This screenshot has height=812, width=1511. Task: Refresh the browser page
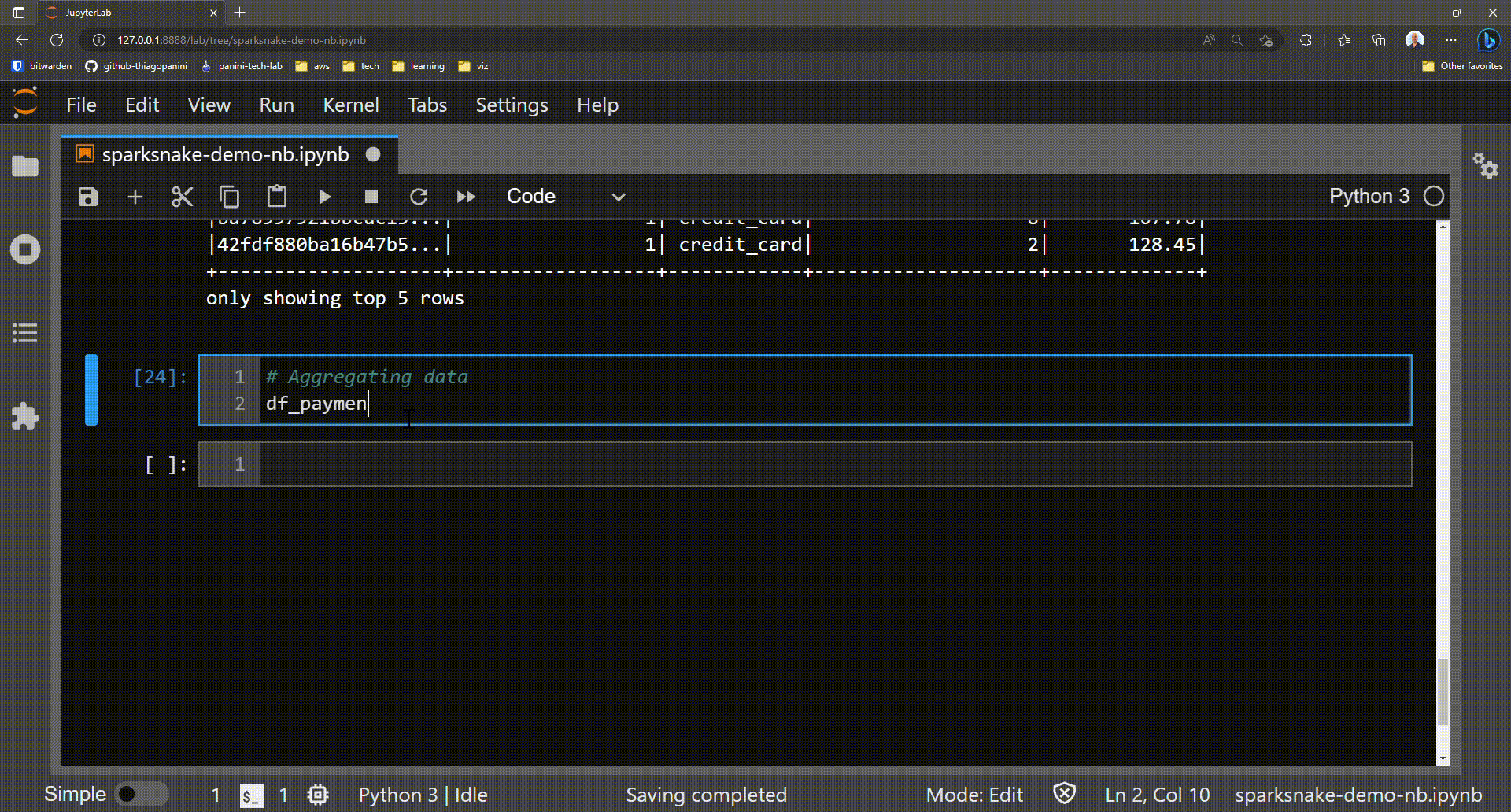point(57,40)
